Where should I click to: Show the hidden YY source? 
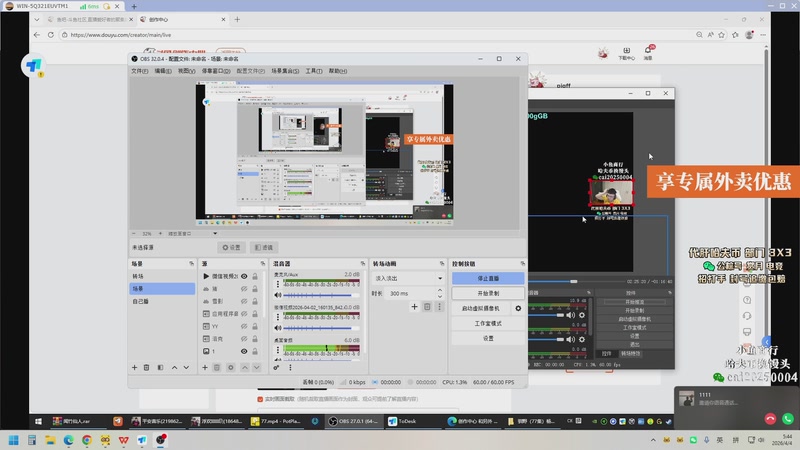pos(244,326)
